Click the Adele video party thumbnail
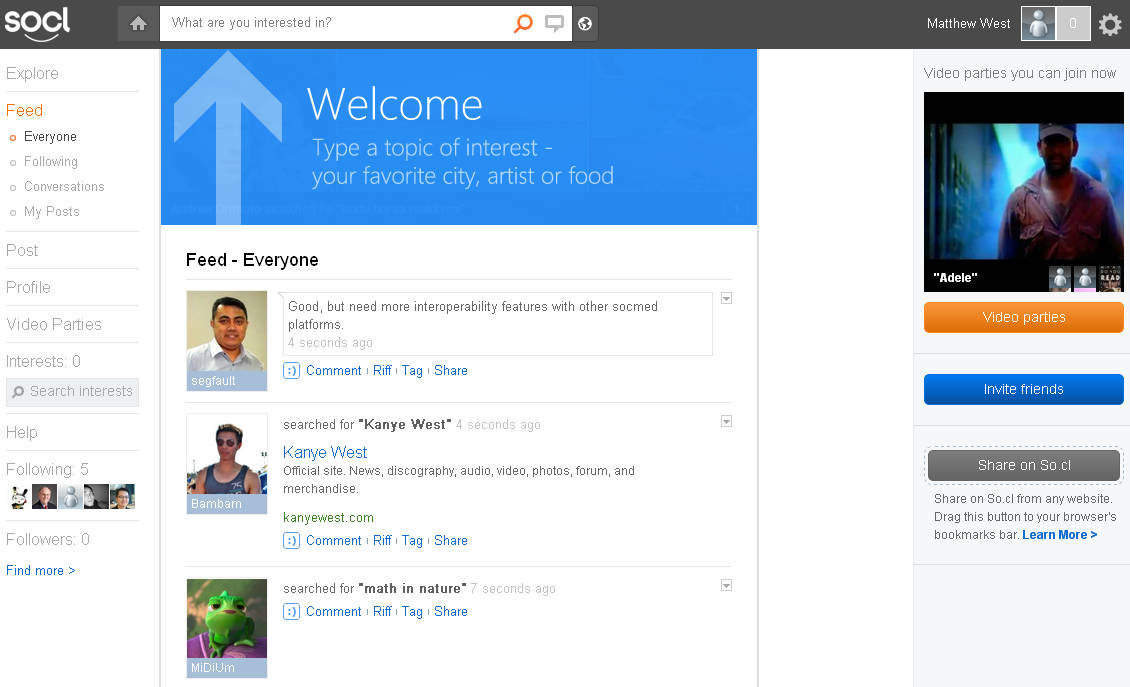Image resolution: width=1130 pixels, height=687 pixels. pyautogui.click(x=1023, y=190)
